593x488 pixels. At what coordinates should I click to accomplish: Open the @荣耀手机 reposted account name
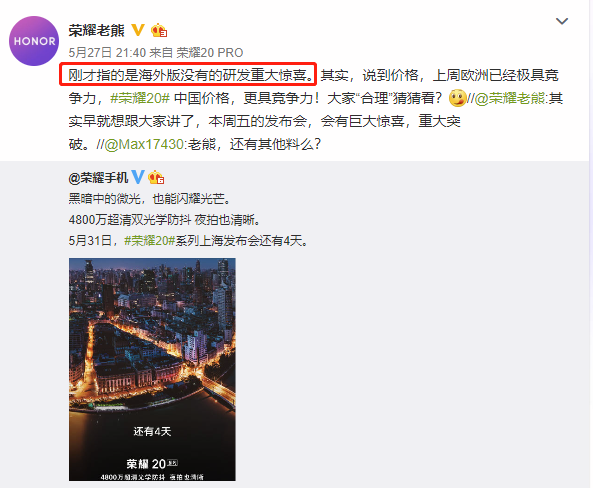(x=98, y=177)
